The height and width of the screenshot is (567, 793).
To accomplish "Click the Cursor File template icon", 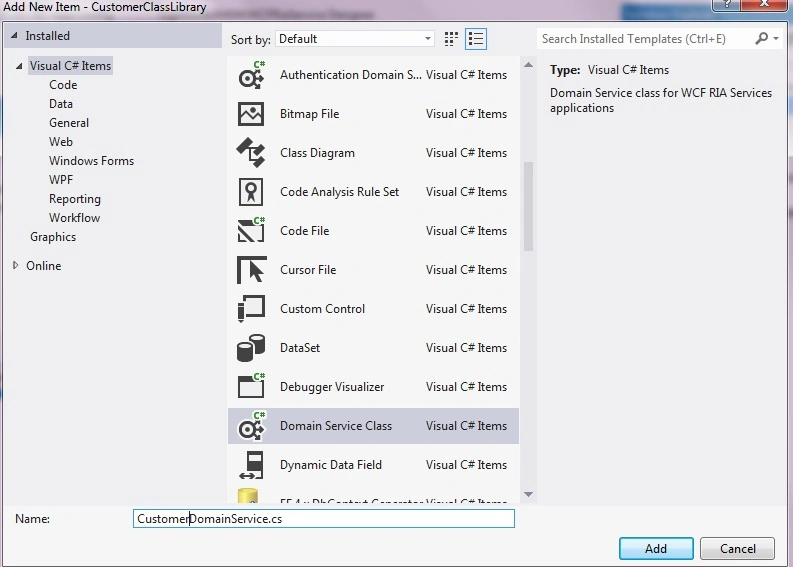I will [x=251, y=270].
